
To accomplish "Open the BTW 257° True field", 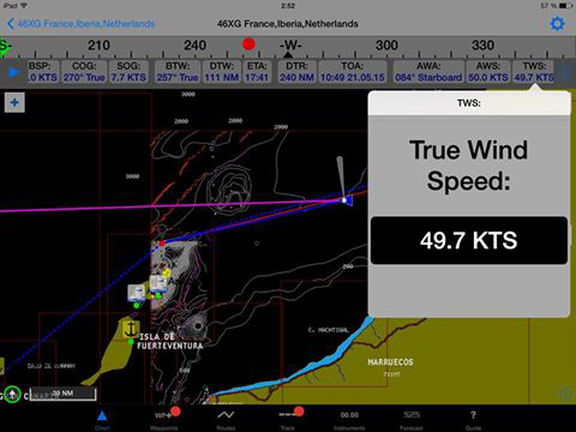I will pos(177,72).
